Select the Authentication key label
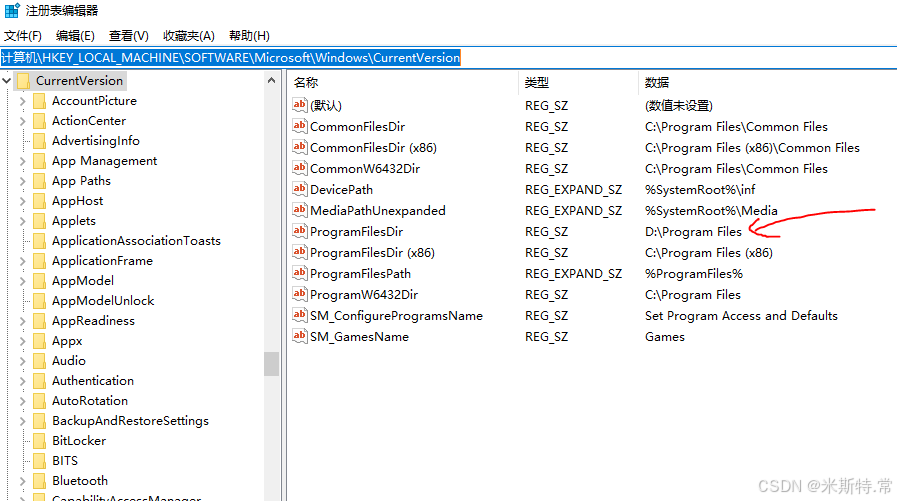Screen dimensions: 897x501 (93, 381)
